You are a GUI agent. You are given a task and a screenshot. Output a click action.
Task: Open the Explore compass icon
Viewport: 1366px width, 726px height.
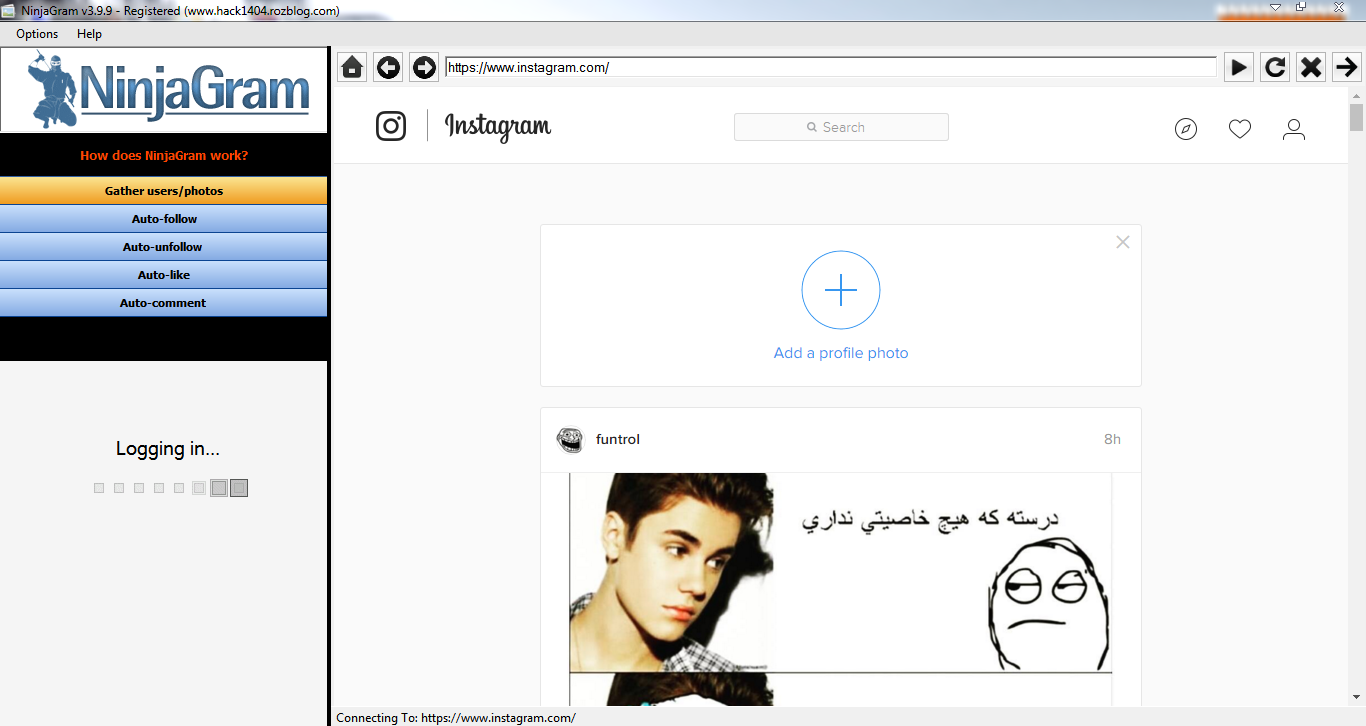[1186, 129]
